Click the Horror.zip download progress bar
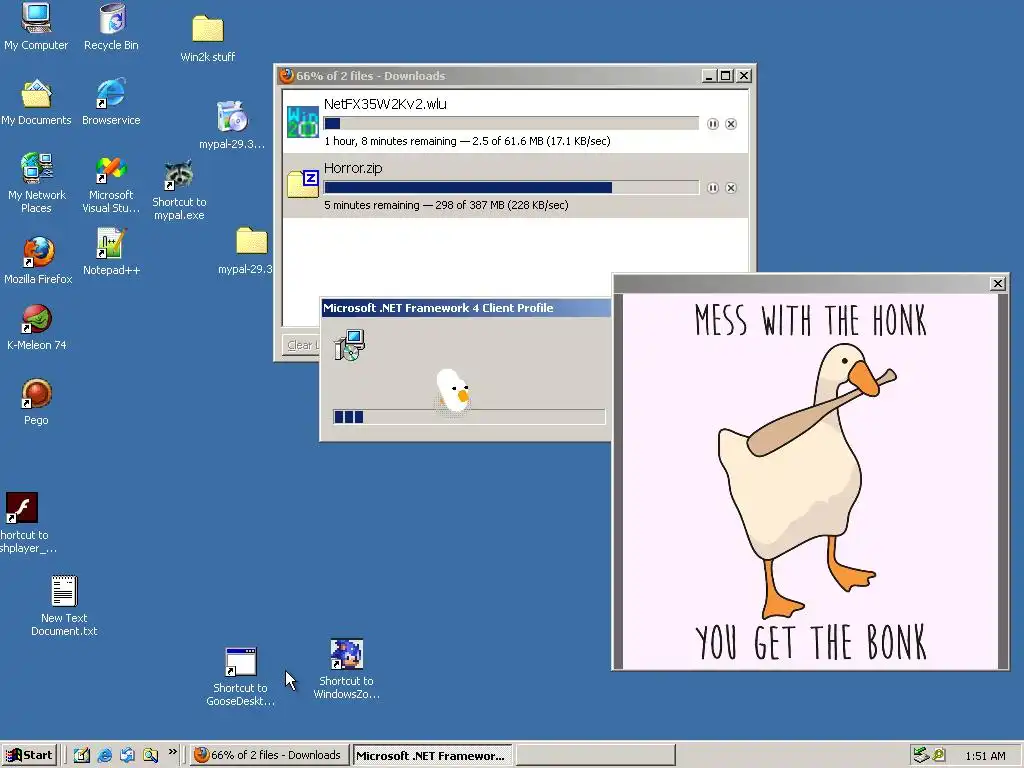Image resolution: width=1024 pixels, height=768 pixels. coord(511,188)
